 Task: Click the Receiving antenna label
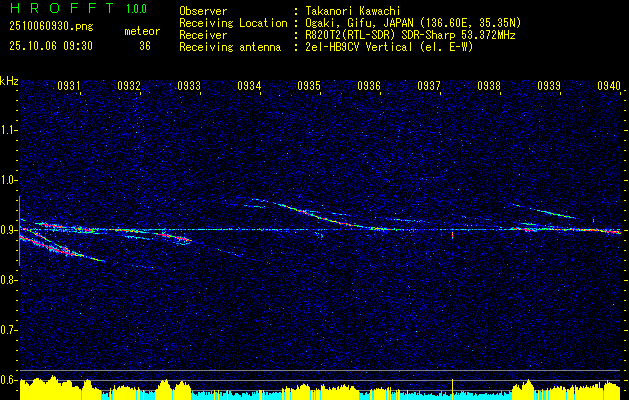(230, 47)
